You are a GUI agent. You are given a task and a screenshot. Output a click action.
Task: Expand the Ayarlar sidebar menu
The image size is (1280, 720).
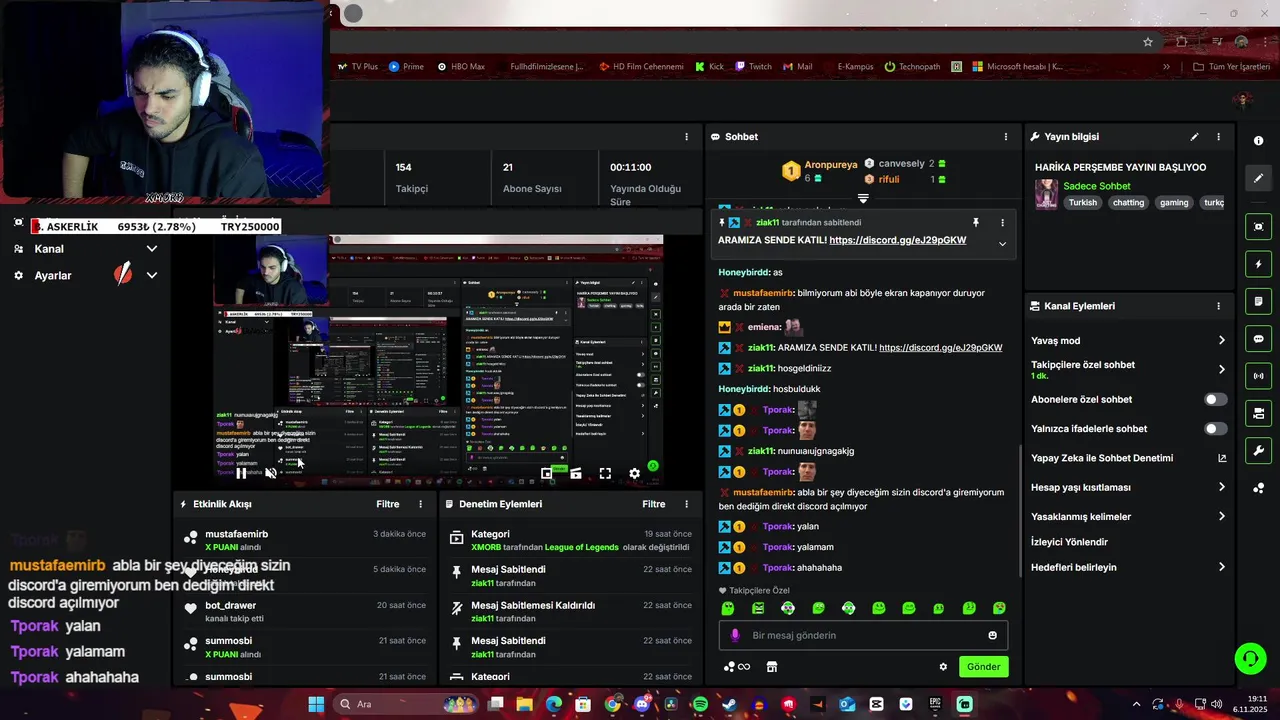152,275
